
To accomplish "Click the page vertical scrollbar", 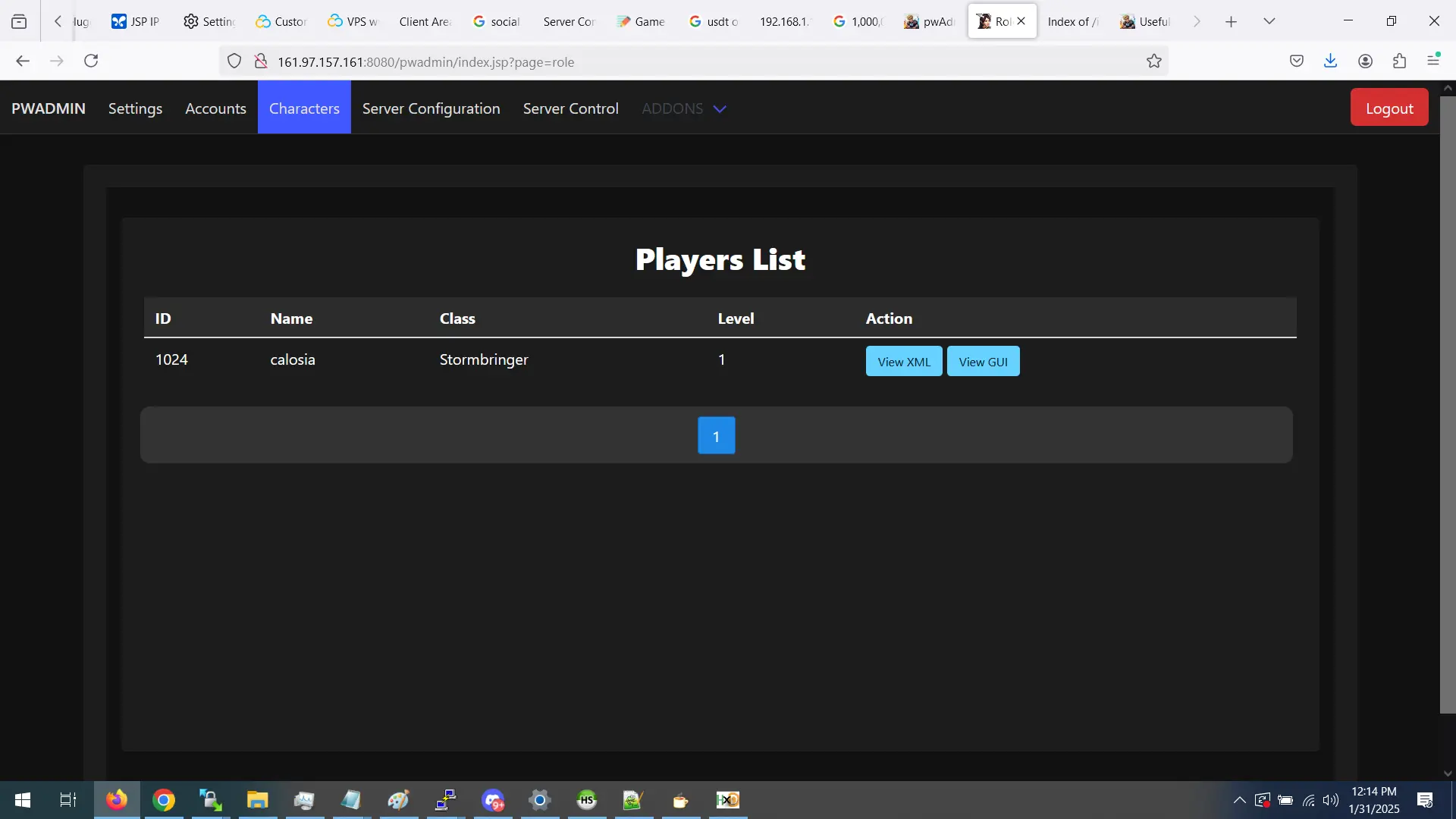I will point(1447,405).
